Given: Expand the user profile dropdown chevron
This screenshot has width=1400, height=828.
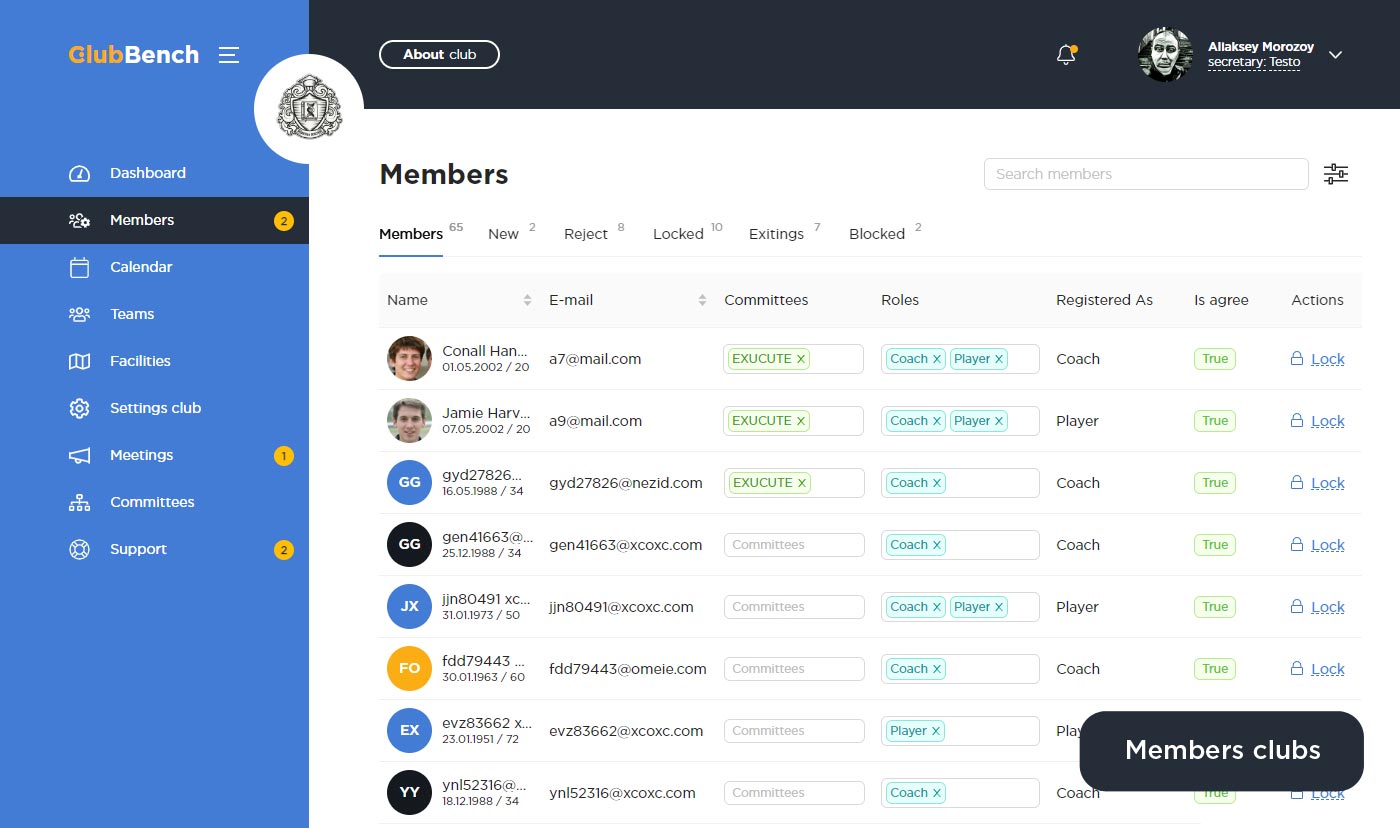Looking at the screenshot, I should [x=1335, y=55].
